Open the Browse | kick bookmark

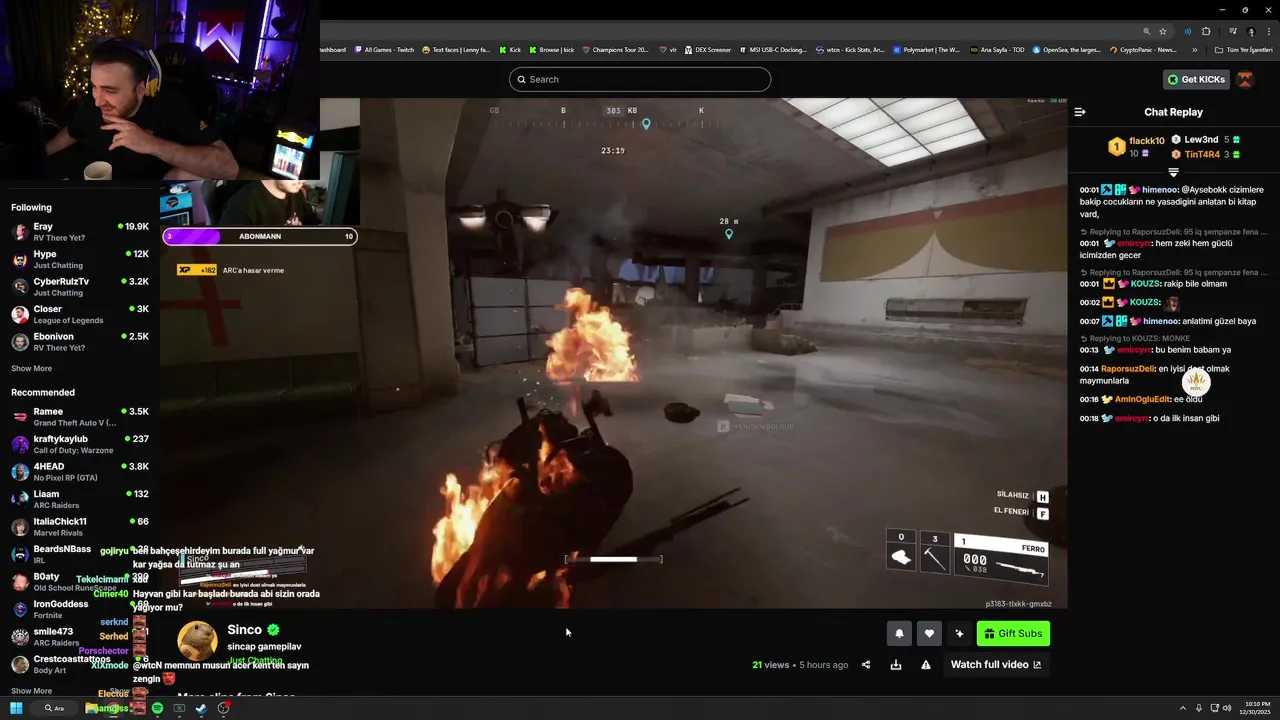tap(551, 49)
